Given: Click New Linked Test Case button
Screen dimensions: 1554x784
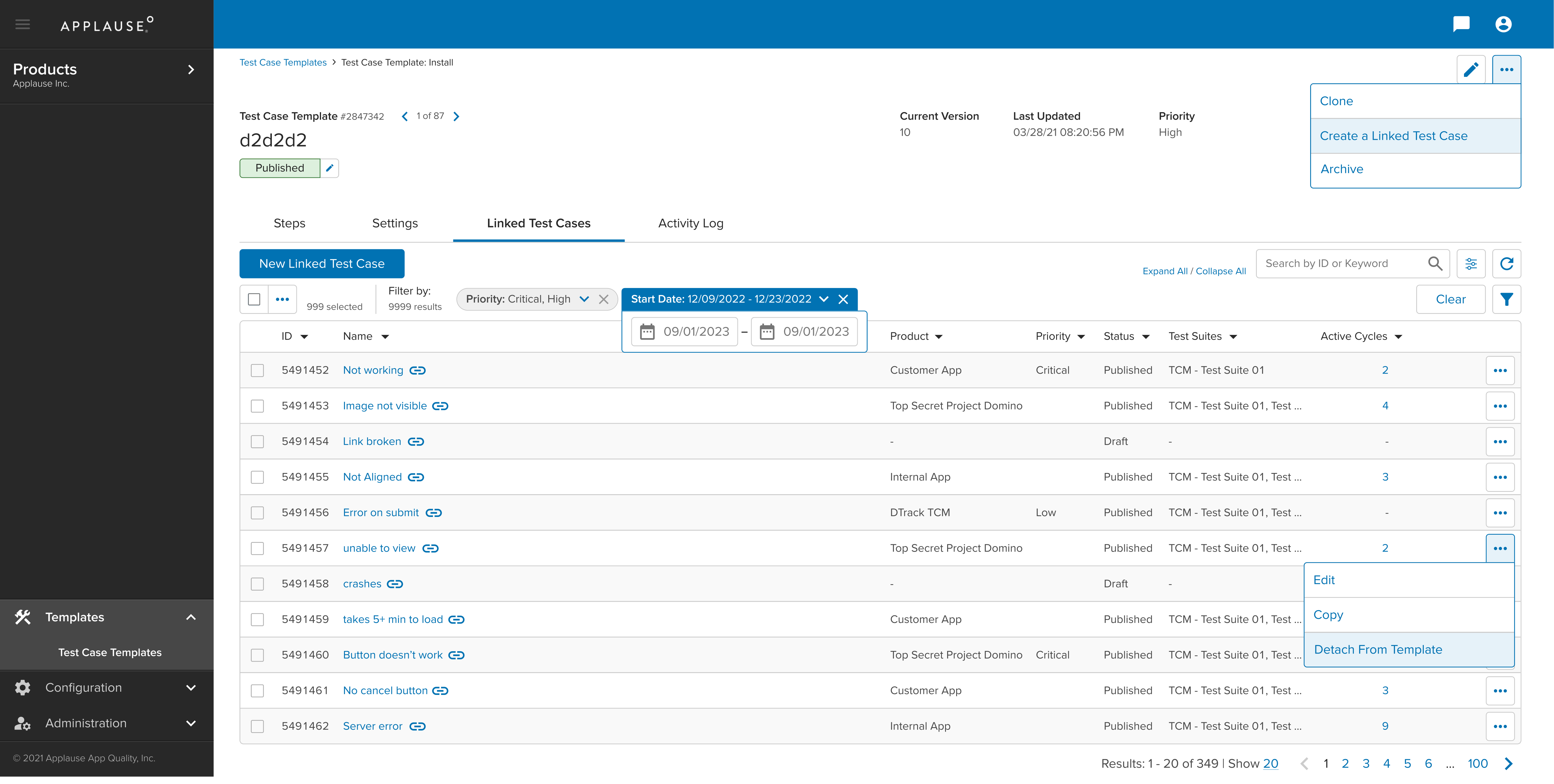Looking at the screenshot, I should click(x=322, y=264).
